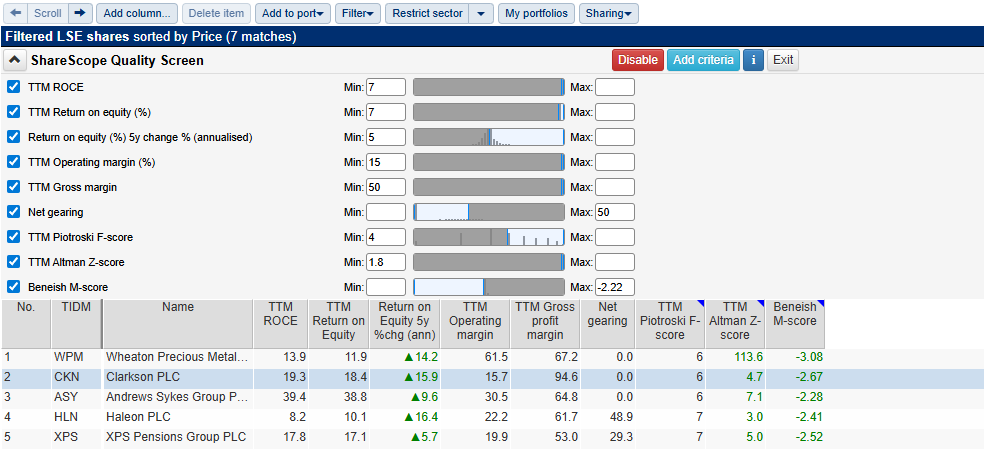Toggle the TTM Piotroski F-score checkbox
Viewport: 984px width, 449px height.
13,237
